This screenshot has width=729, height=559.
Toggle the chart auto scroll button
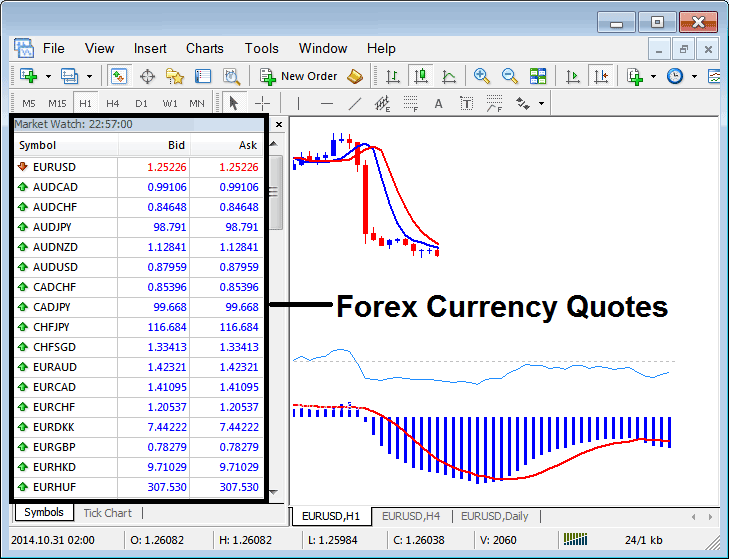pyautogui.click(x=573, y=76)
